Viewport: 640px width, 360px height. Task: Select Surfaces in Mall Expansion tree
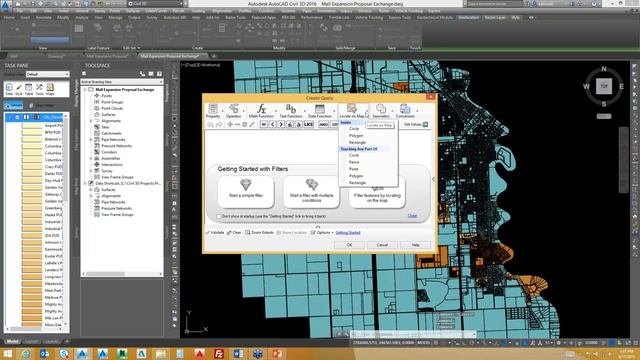tap(108, 115)
